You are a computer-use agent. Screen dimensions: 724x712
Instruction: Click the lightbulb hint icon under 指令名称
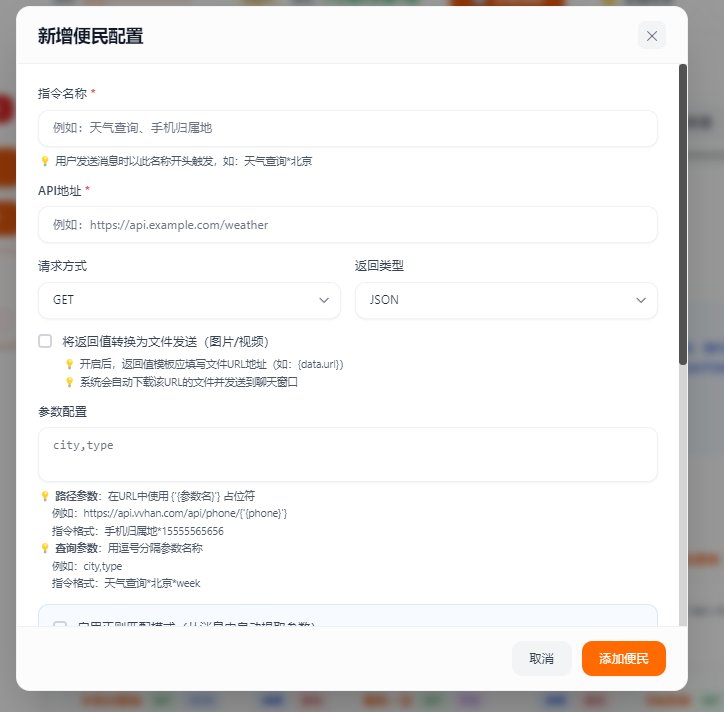45,161
